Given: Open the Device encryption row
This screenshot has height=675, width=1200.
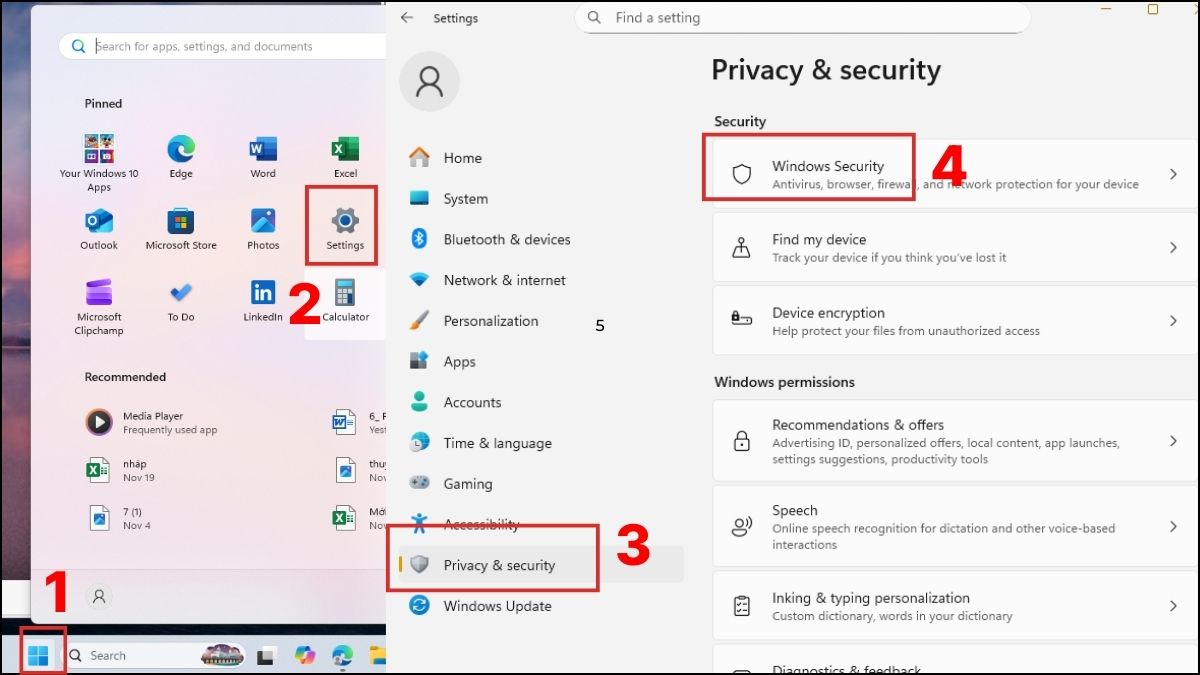Looking at the screenshot, I should (x=956, y=321).
